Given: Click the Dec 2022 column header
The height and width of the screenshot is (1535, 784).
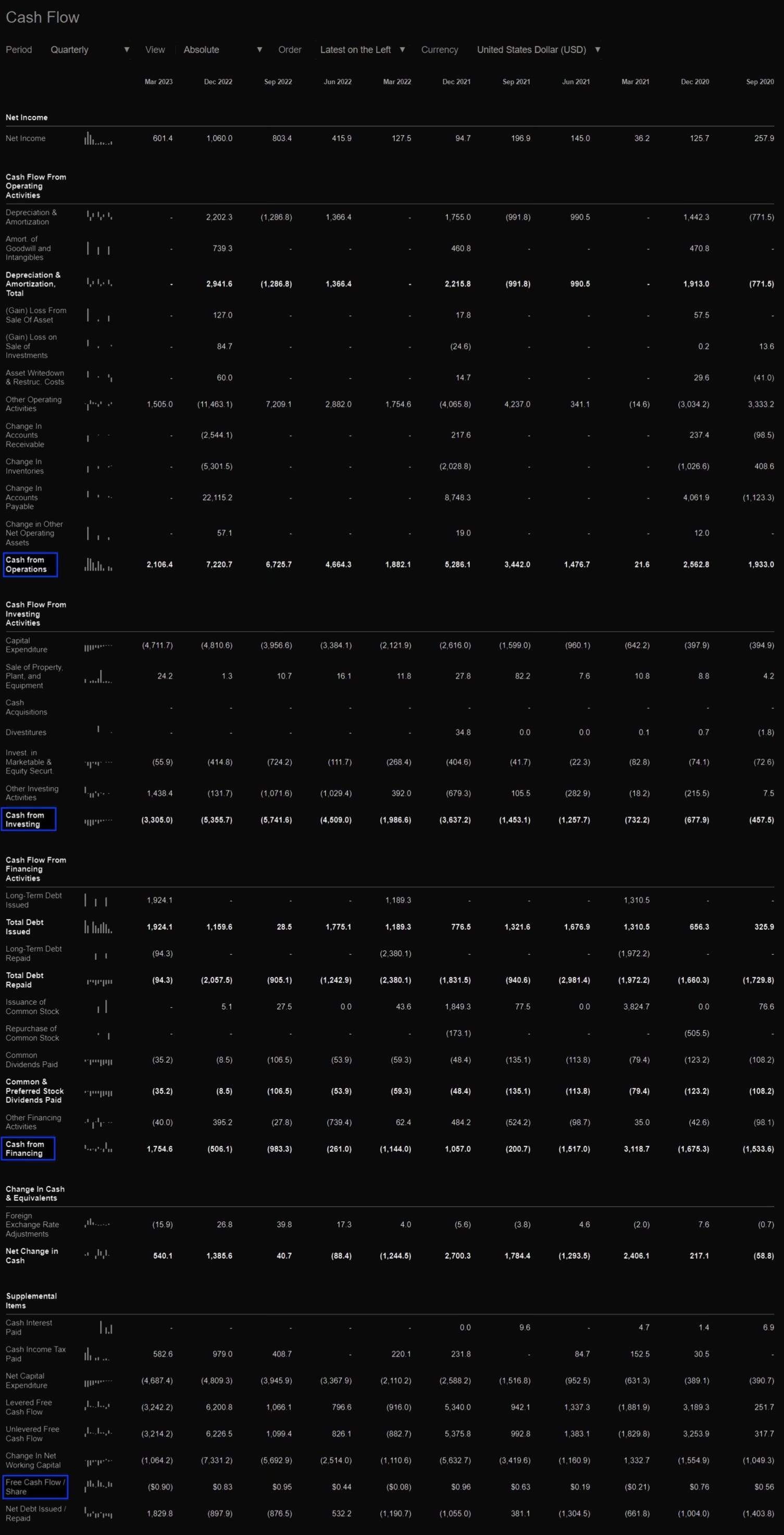Looking at the screenshot, I should coord(218,82).
